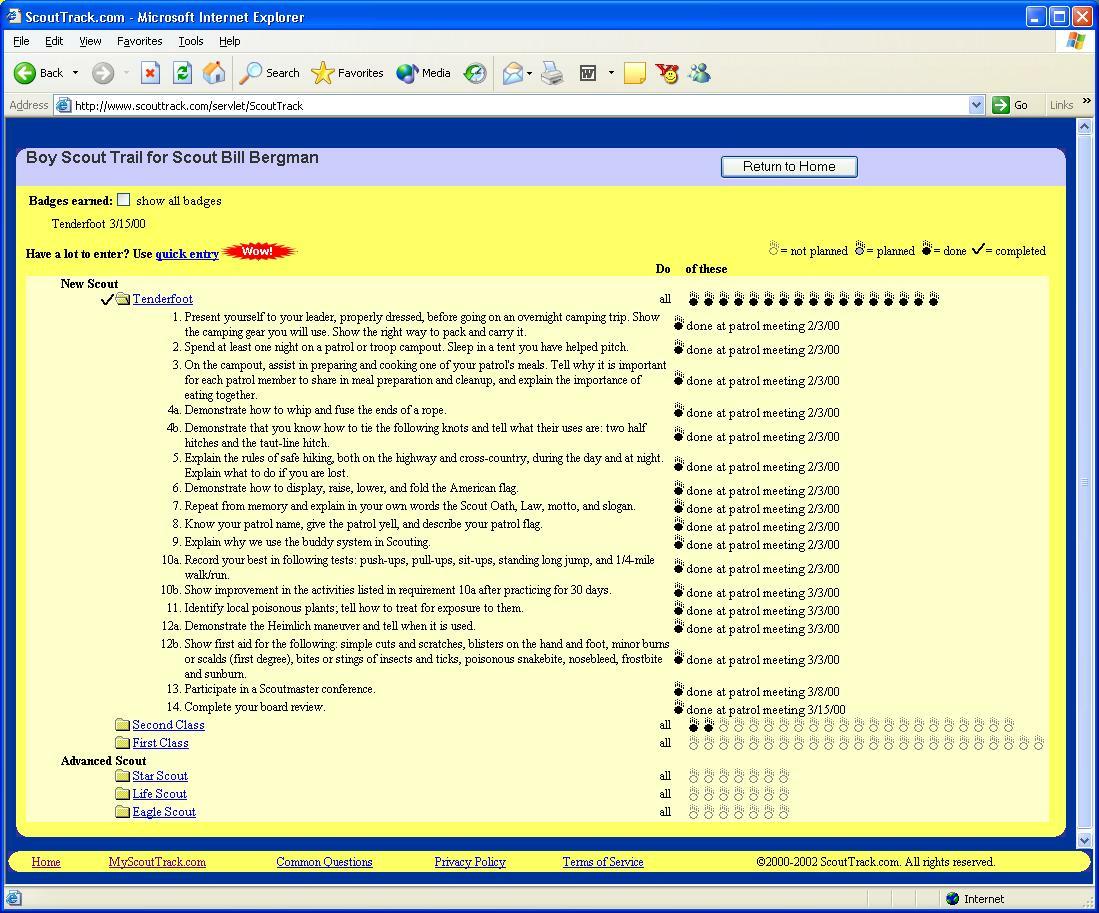Toggle paw status for requirement 13 Scoutmaster conference
This screenshot has width=1099, height=913.
coord(678,689)
